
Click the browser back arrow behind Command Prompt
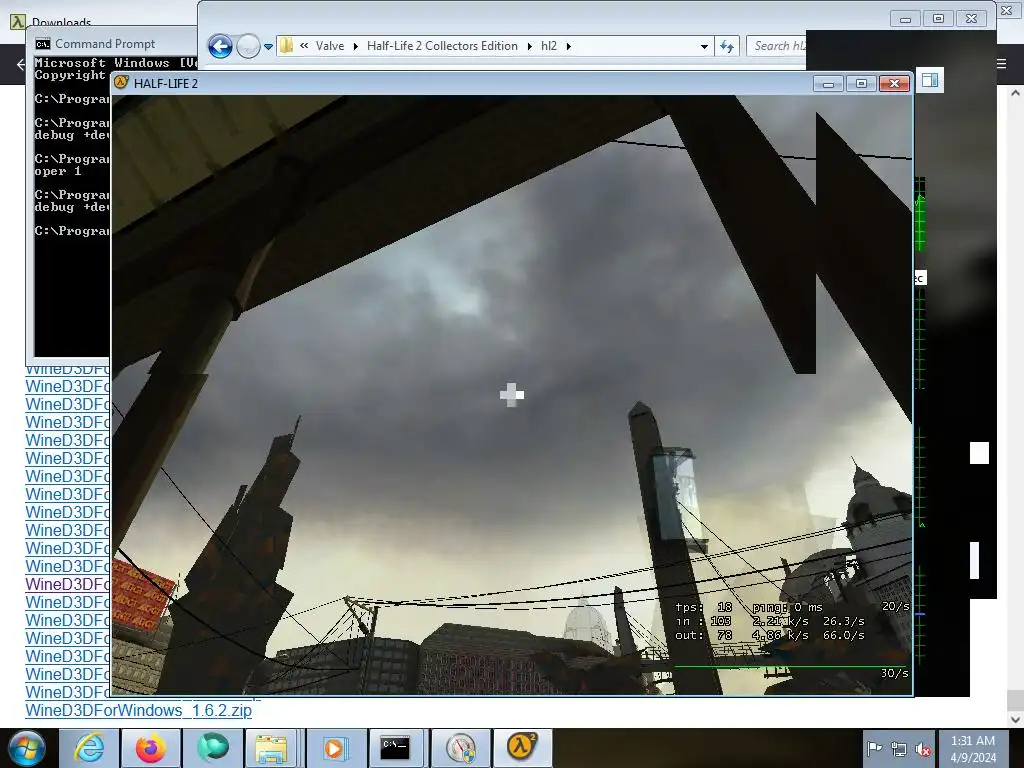(x=20, y=64)
